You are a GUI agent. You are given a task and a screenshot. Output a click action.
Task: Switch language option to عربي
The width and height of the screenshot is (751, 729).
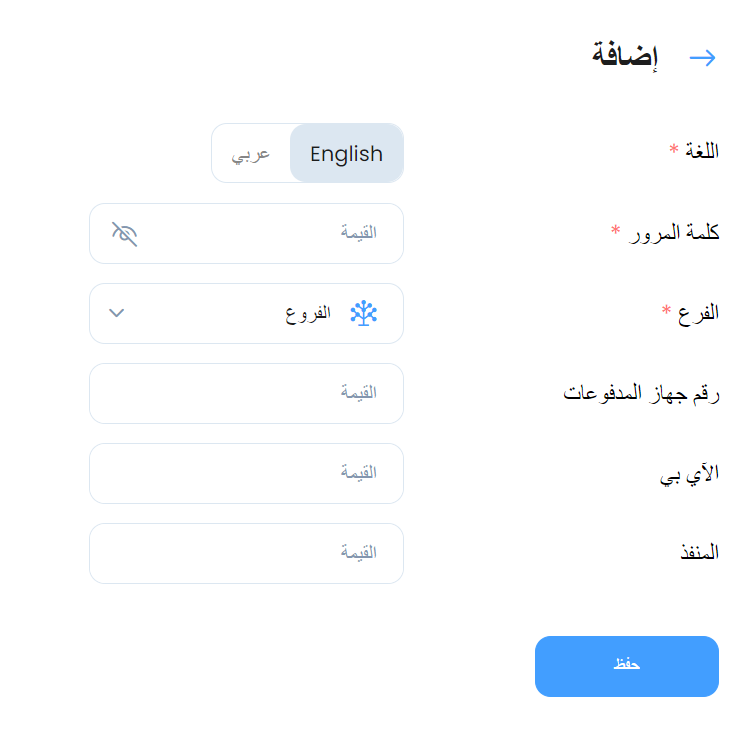pyautogui.click(x=250, y=154)
